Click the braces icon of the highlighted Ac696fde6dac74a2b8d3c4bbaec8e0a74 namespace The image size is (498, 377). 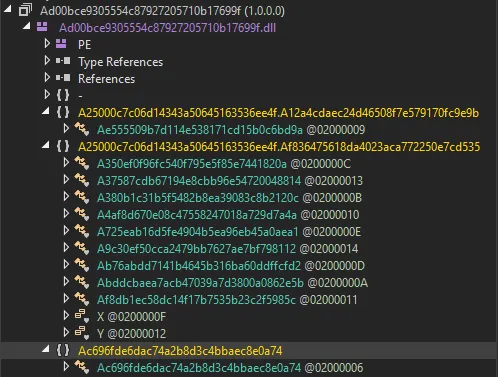63,350
